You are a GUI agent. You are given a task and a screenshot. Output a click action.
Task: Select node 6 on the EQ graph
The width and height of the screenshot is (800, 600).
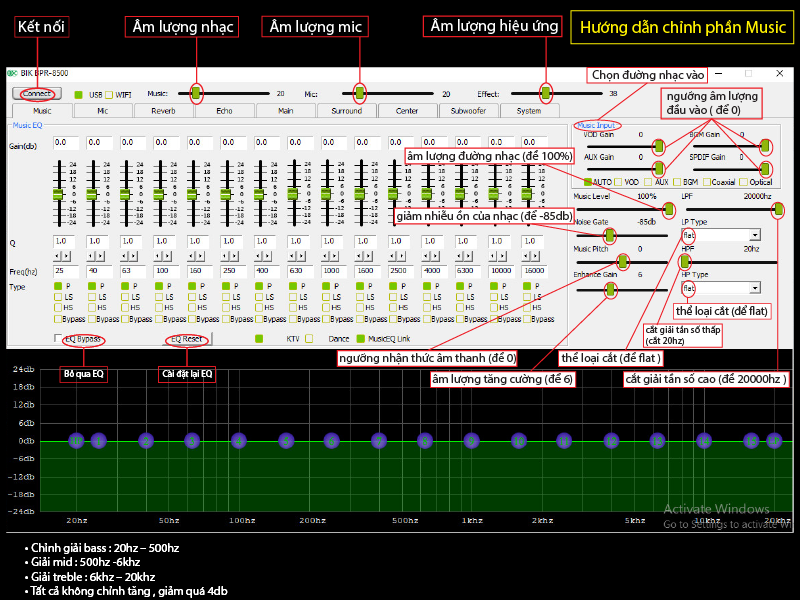pyautogui.click(x=332, y=441)
